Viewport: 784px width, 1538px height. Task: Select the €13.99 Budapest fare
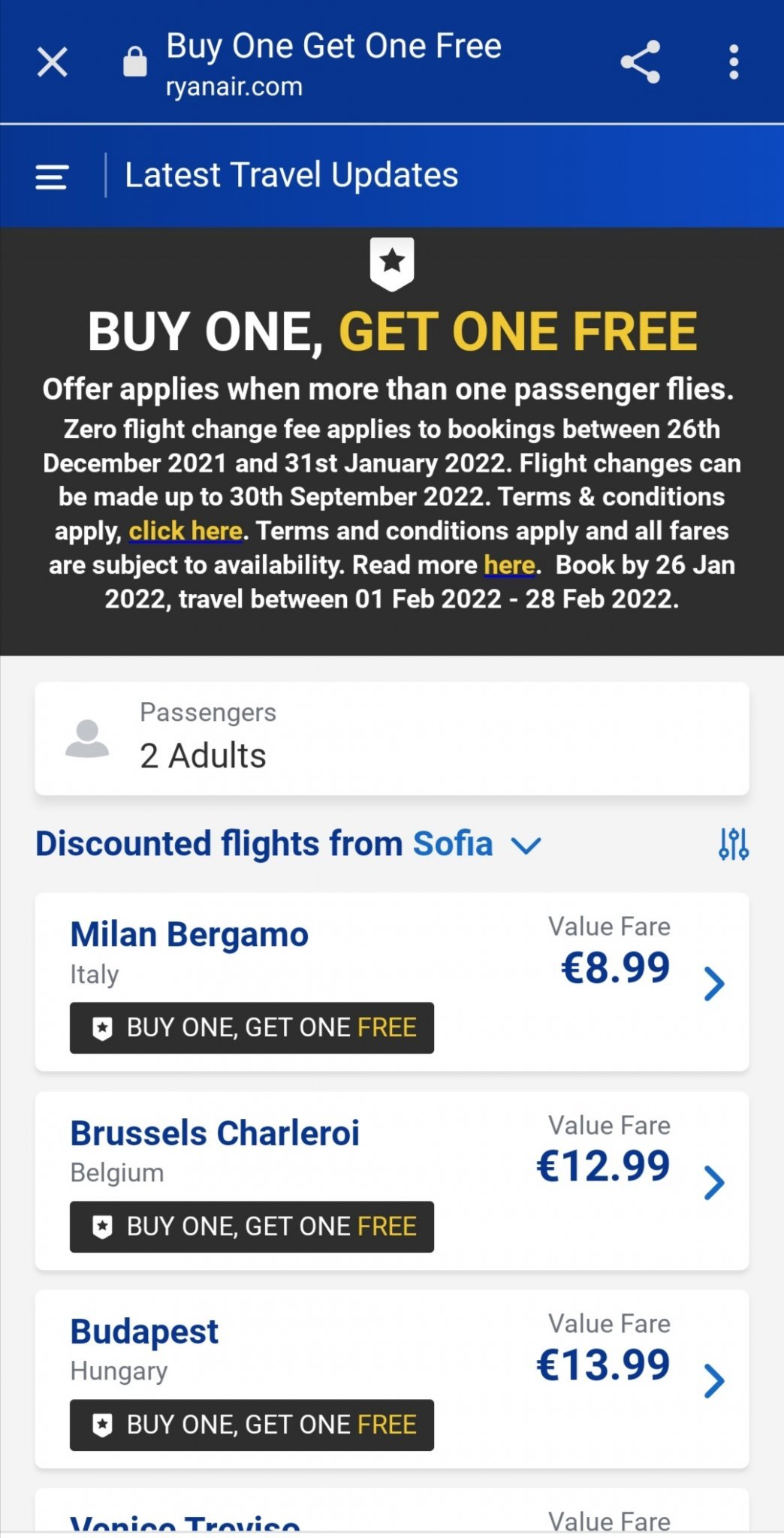[x=603, y=1365]
